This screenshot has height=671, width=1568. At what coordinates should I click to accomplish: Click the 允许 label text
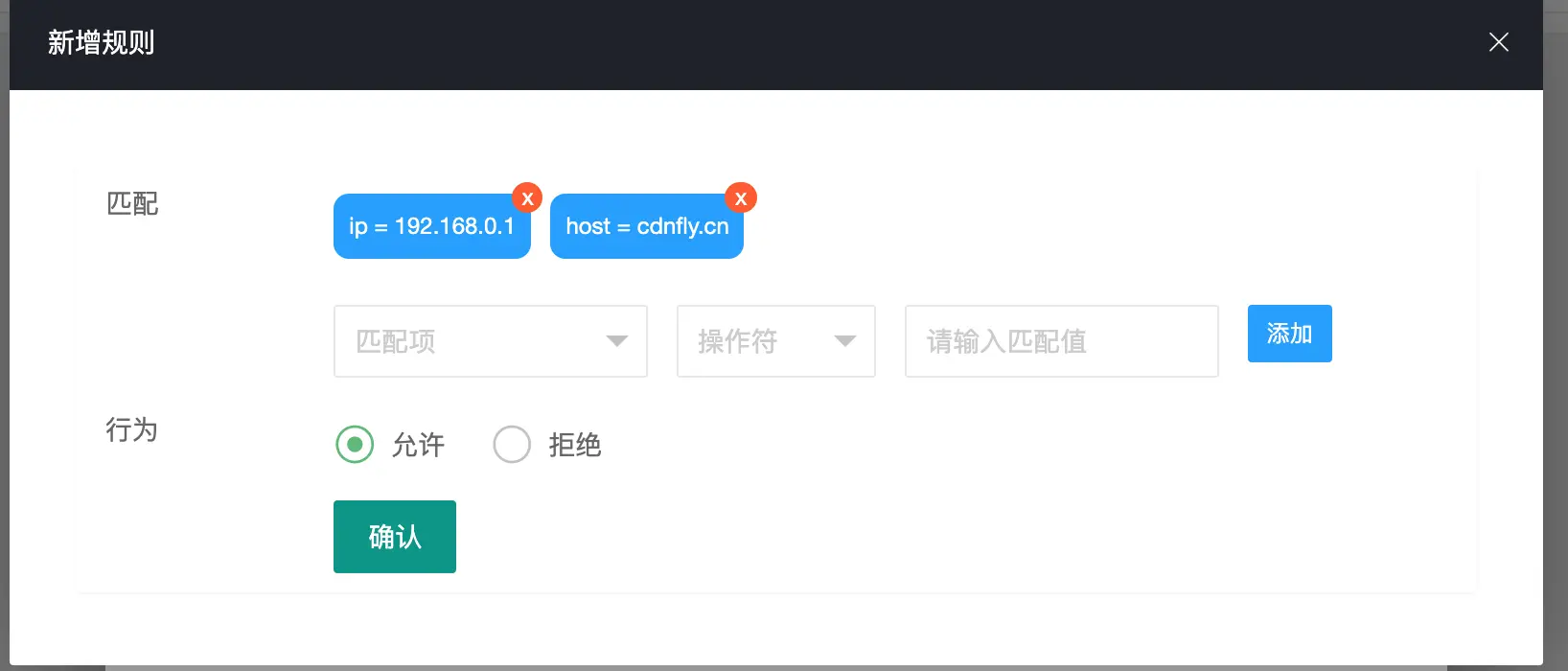pos(418,445)
